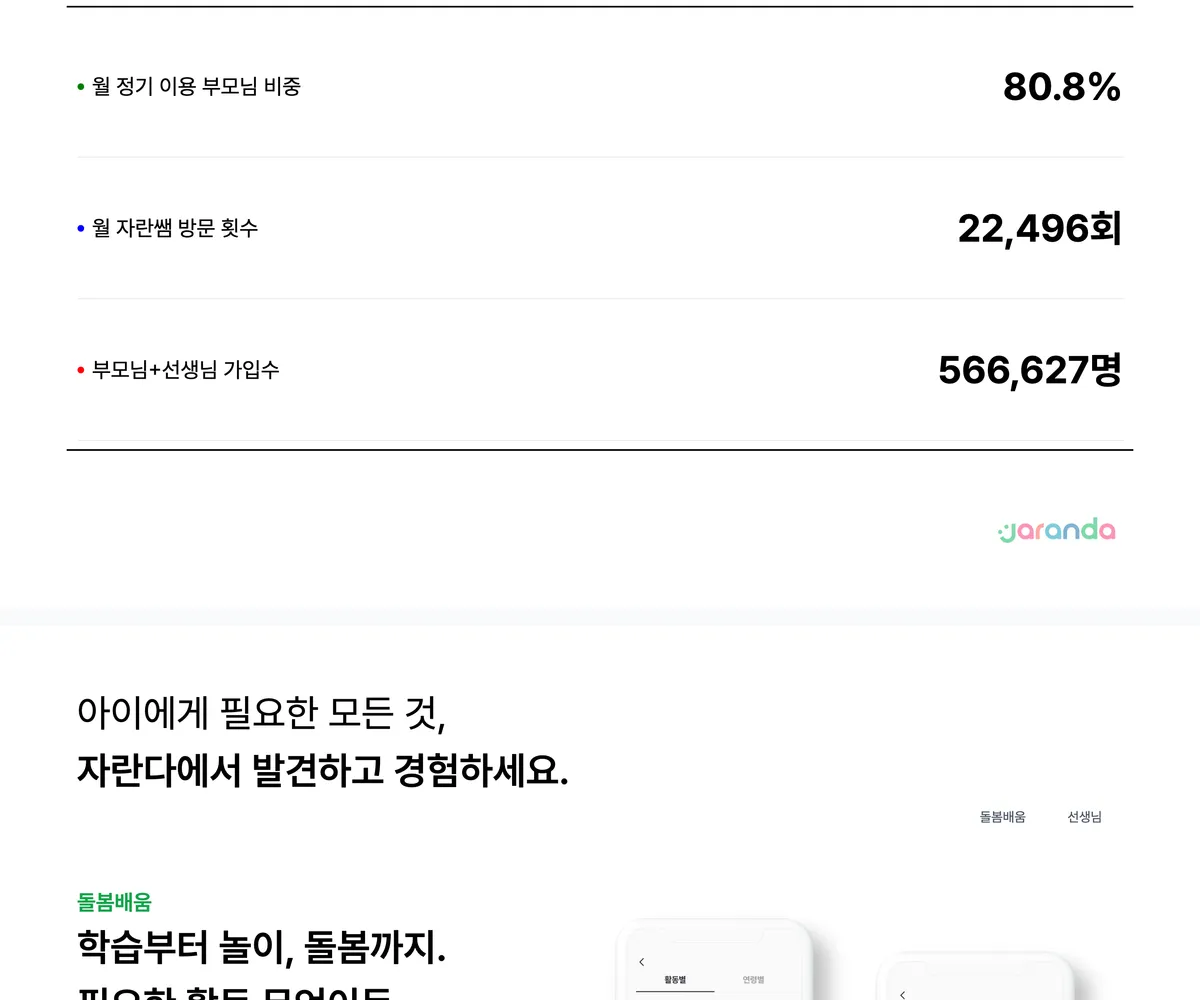Click the 학습부터 놀이, 돌봄까지 heading
The height and width of the screenshot is (1000, 1200).
pyautogui.click(x=261, y=946)
